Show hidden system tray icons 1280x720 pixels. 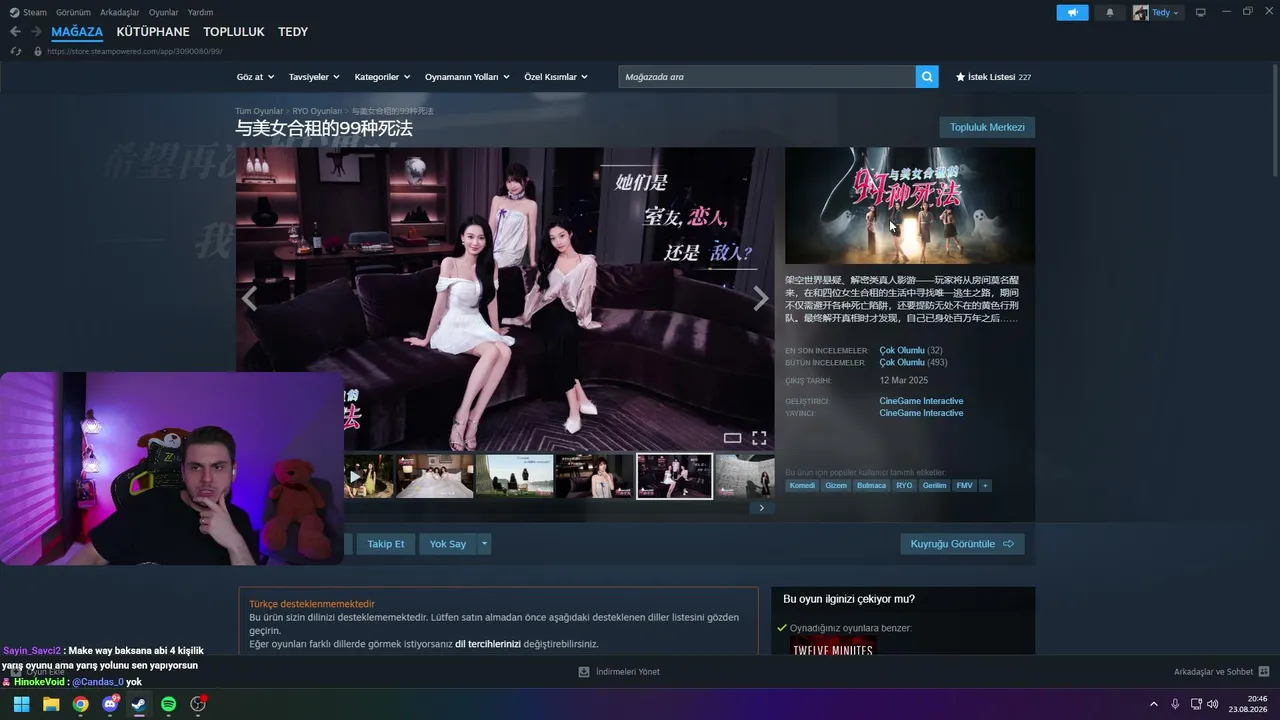tap(1154, 704)
